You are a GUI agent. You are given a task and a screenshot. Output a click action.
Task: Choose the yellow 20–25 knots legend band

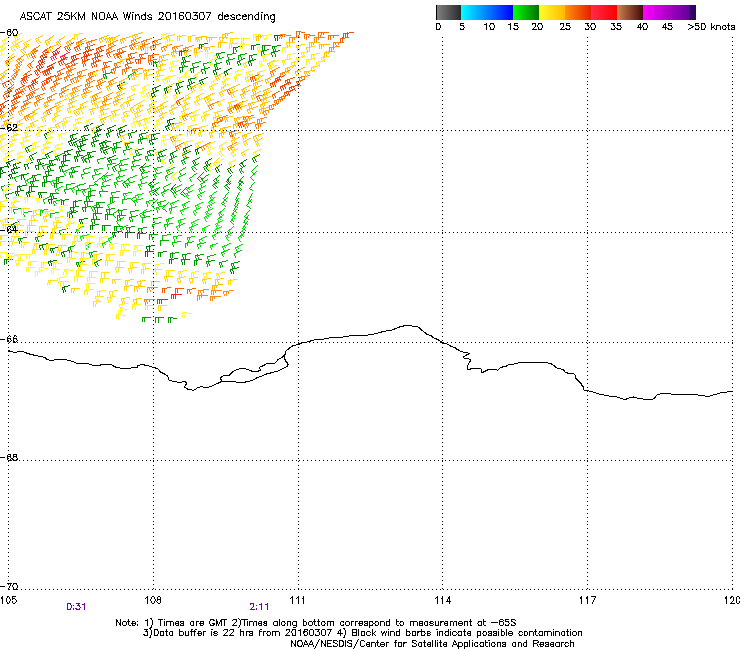[552, 12]
